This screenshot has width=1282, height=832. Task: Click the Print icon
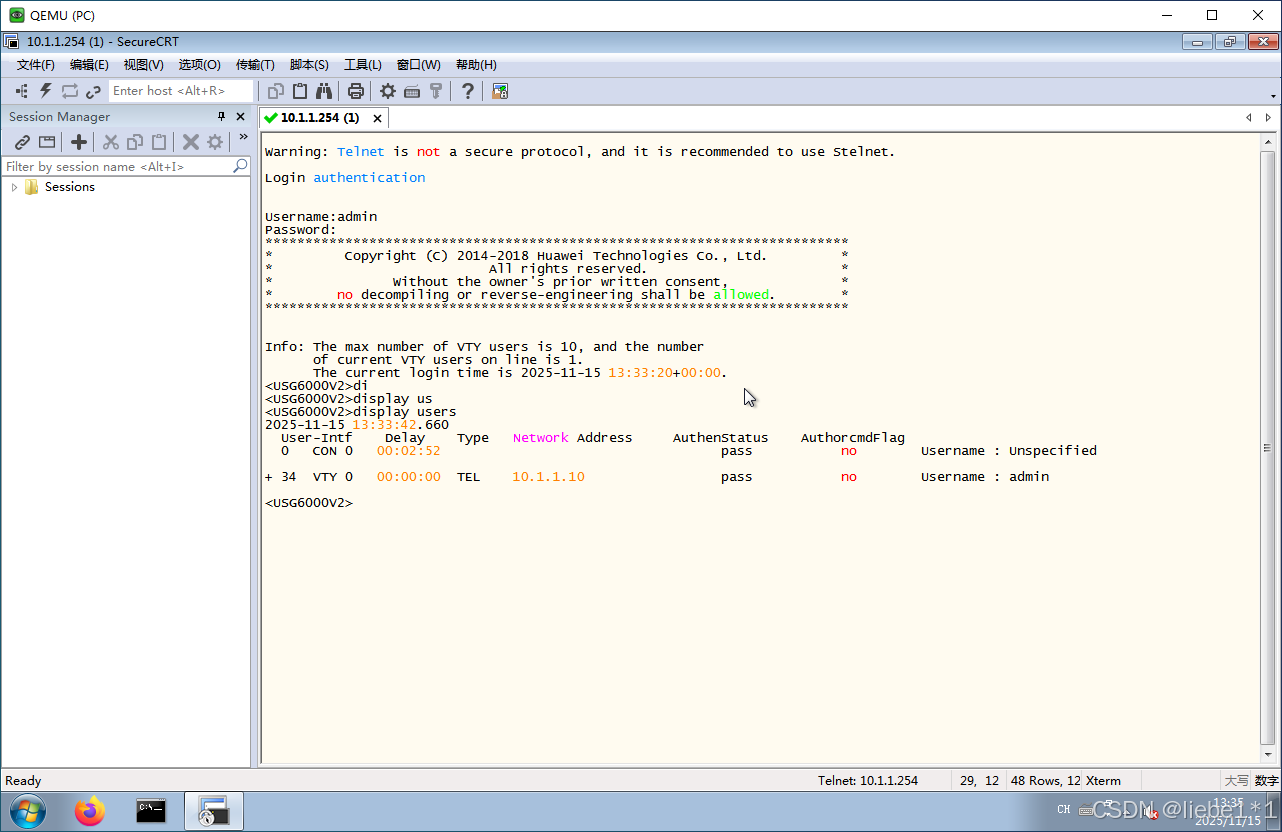pyautogui.click(x=355, y=91)
